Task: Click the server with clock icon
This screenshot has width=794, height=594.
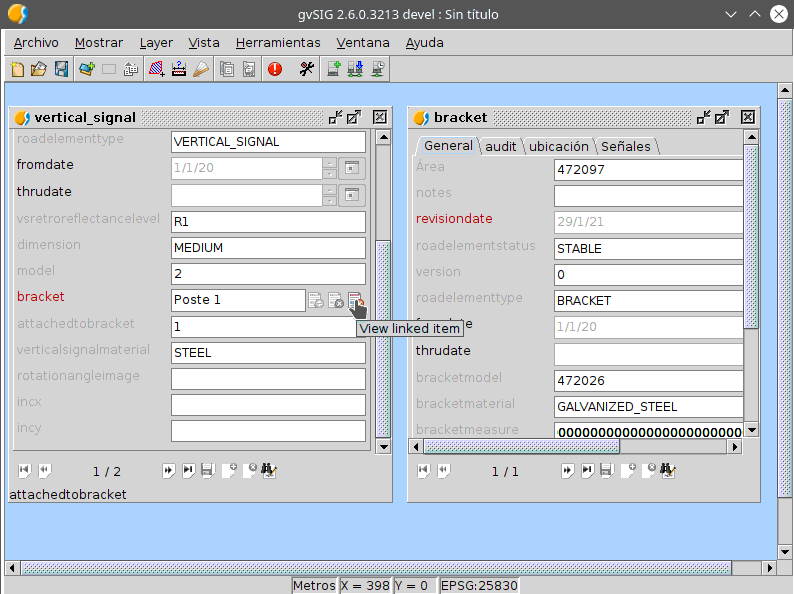Action: [x=378, y=69]
